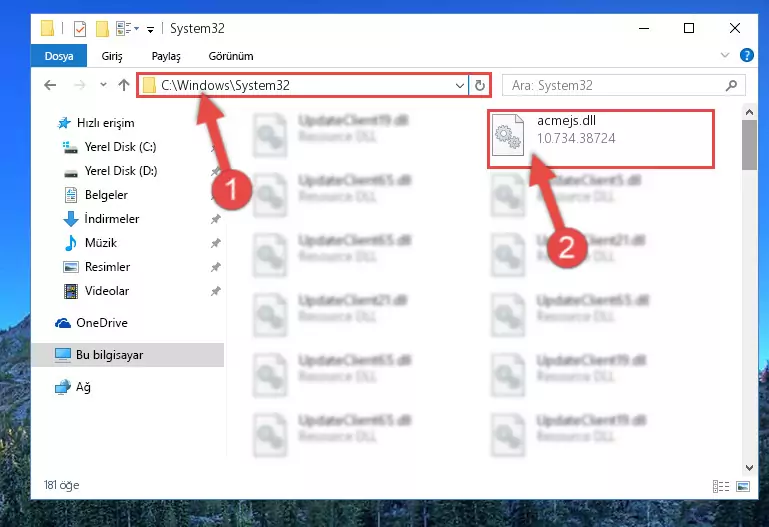The width and height of the screenshot is (769, 527).
Task: Select Hızlı erişim in the navigation pane
Action: (x=105, y=123)
